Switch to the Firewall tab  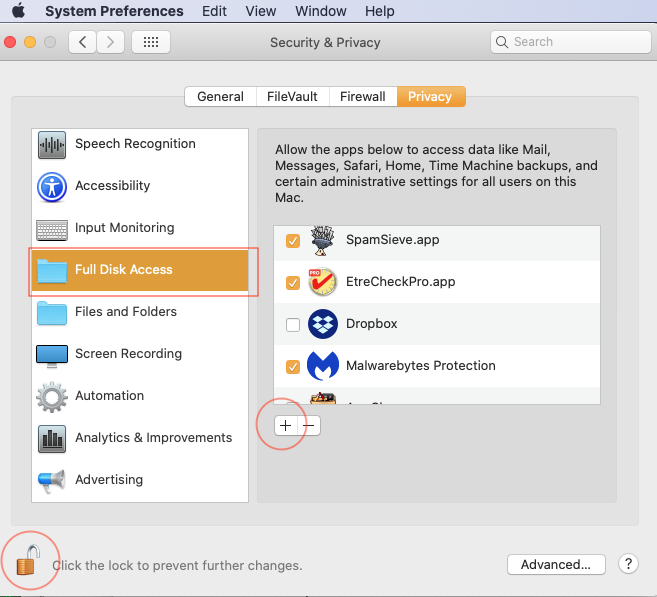pyautogui.click(x=363, y=96)
